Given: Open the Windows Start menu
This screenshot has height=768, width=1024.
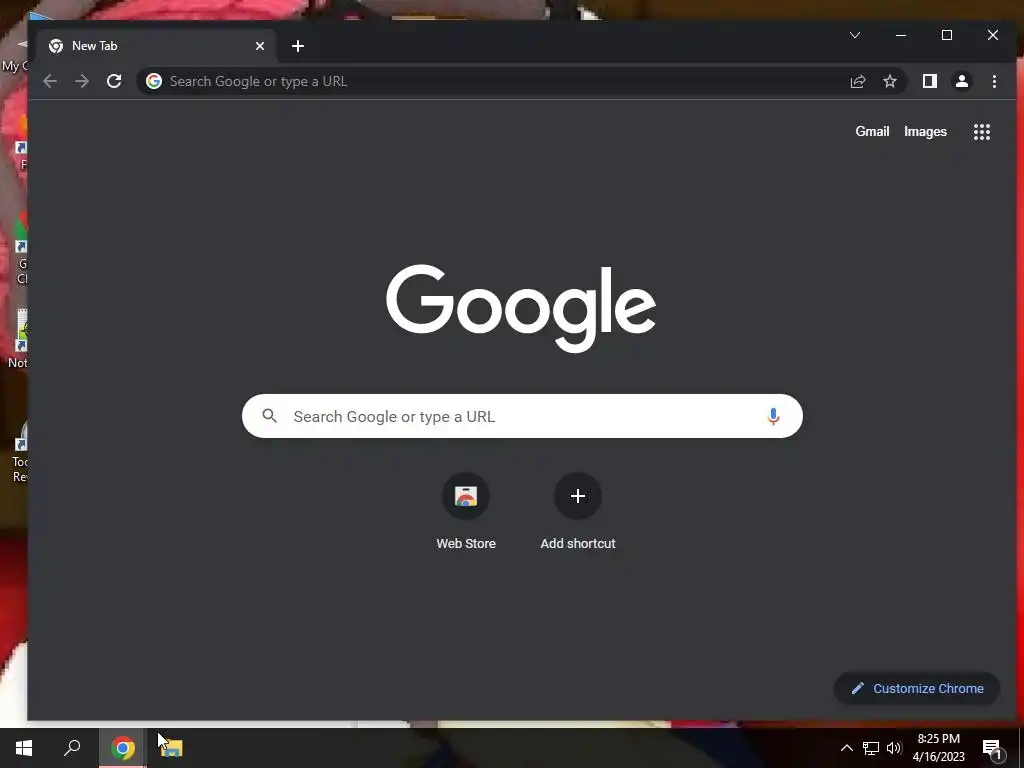Looking at the screenshot, I should [24, 748].
